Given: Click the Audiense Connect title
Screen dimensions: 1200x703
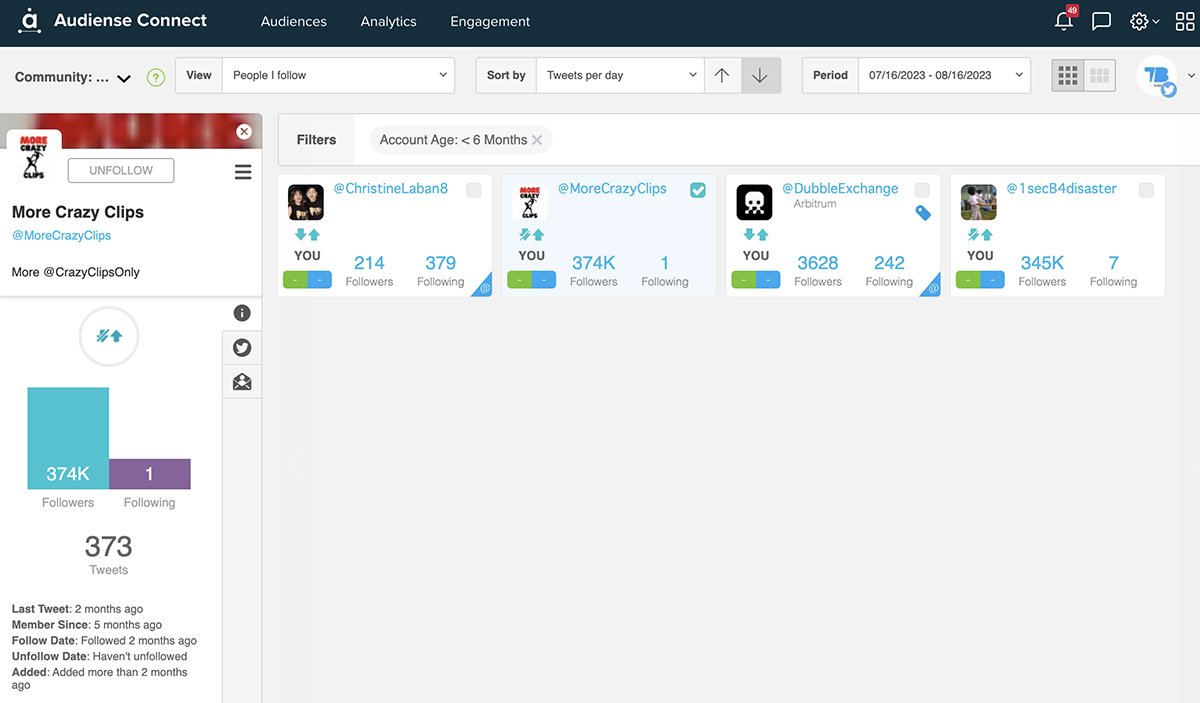Looking at the screenshot, I should (130, 20).
